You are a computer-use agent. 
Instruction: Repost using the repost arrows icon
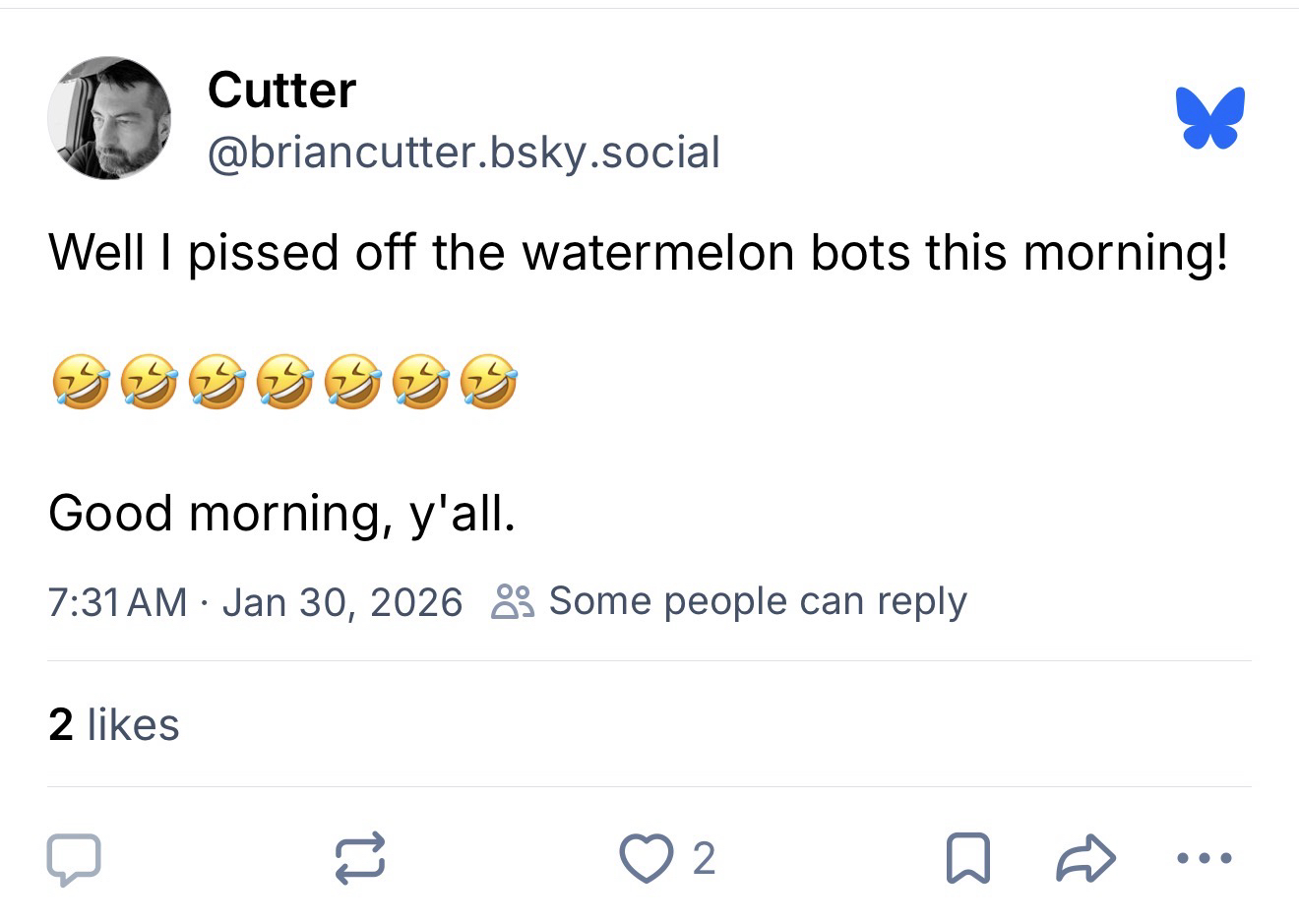[359, 858]
